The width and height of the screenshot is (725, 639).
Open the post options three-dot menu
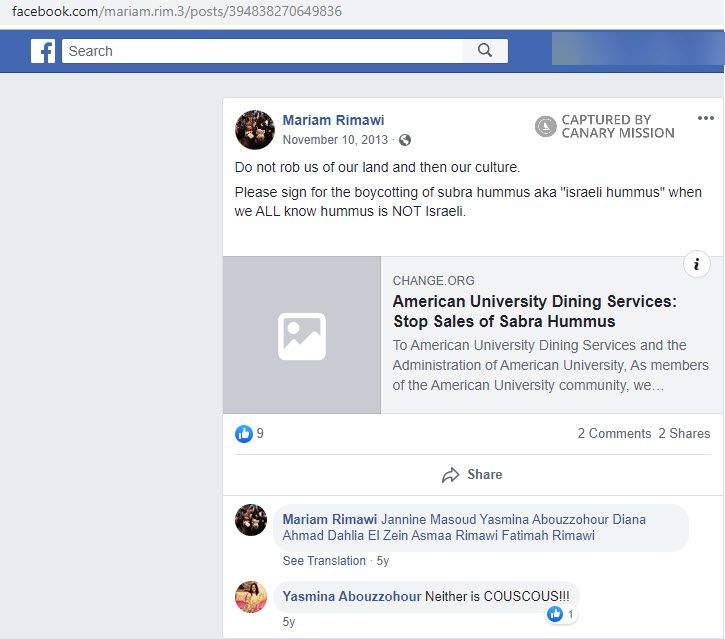706,118
